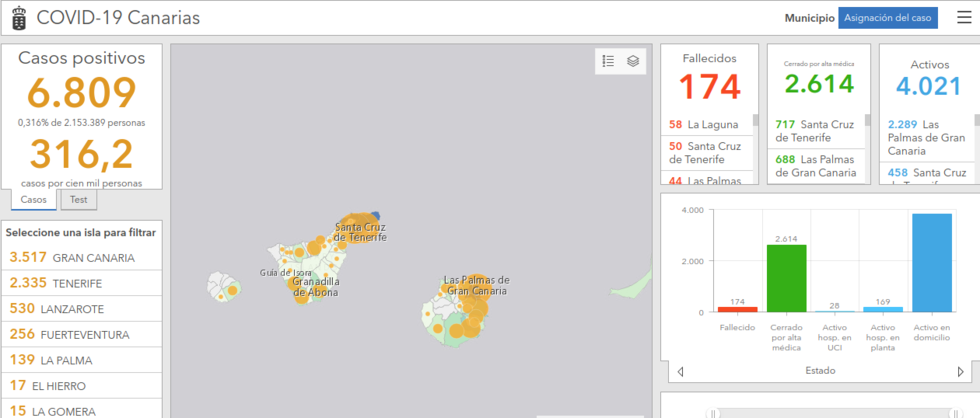Grab the left handle of the range slider

[x=712, y=412]
